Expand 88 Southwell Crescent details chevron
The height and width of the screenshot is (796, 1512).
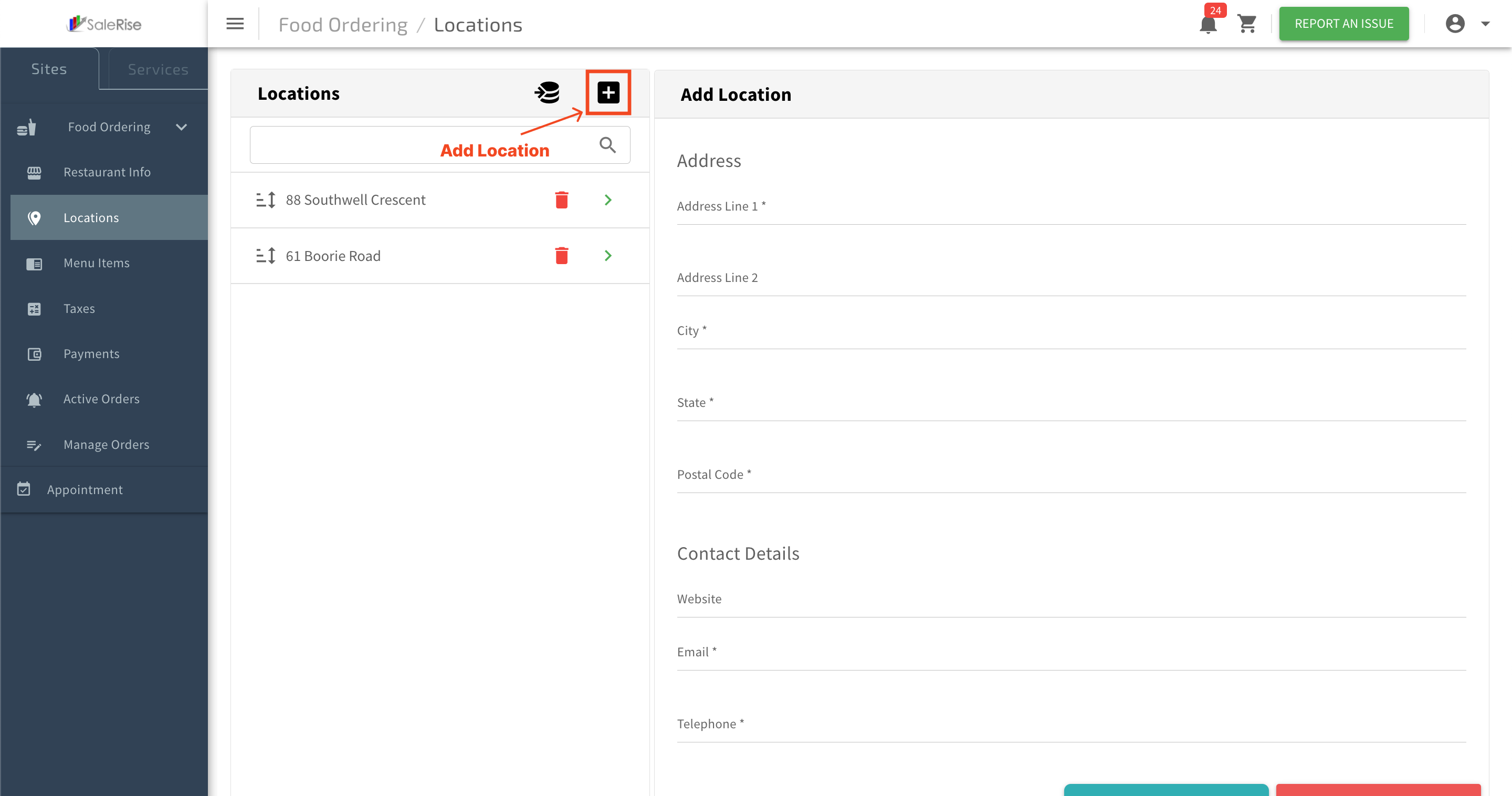(x=607, y=200)
